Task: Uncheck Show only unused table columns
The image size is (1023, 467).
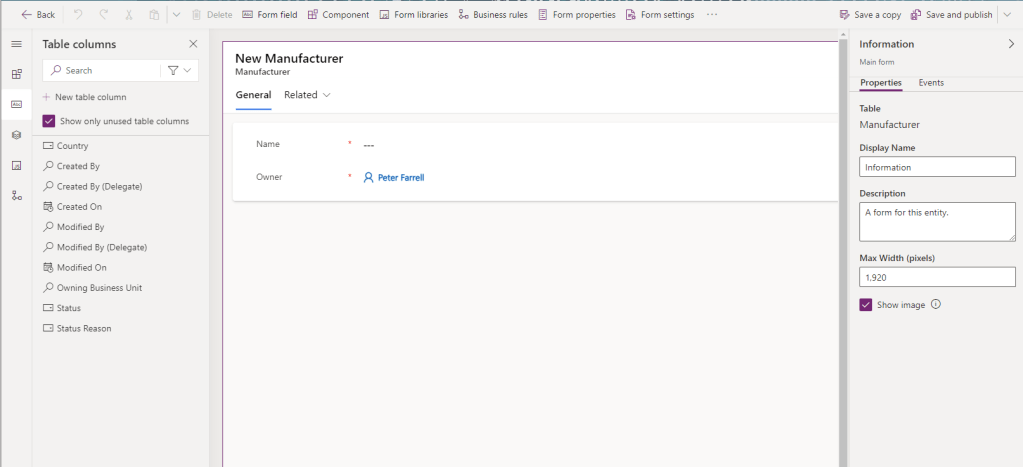Action: [x=49, y=121]
